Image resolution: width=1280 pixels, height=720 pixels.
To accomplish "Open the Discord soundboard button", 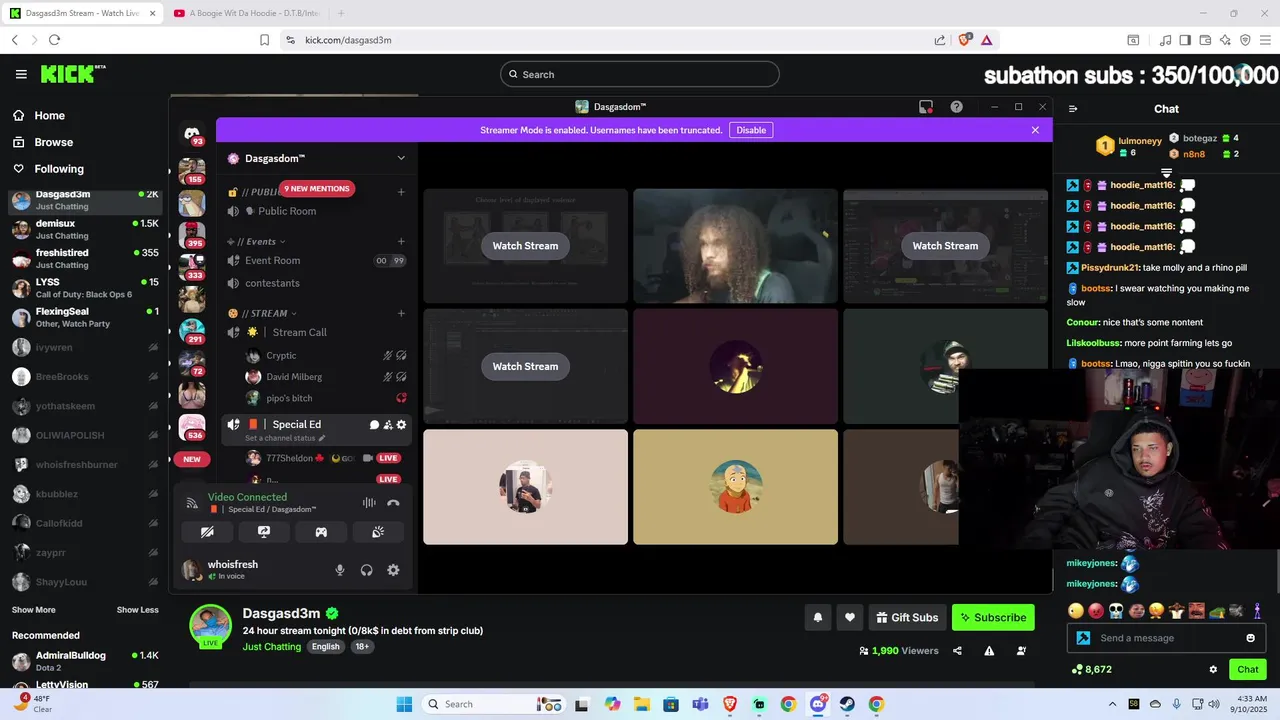I will tap(378, 532).
